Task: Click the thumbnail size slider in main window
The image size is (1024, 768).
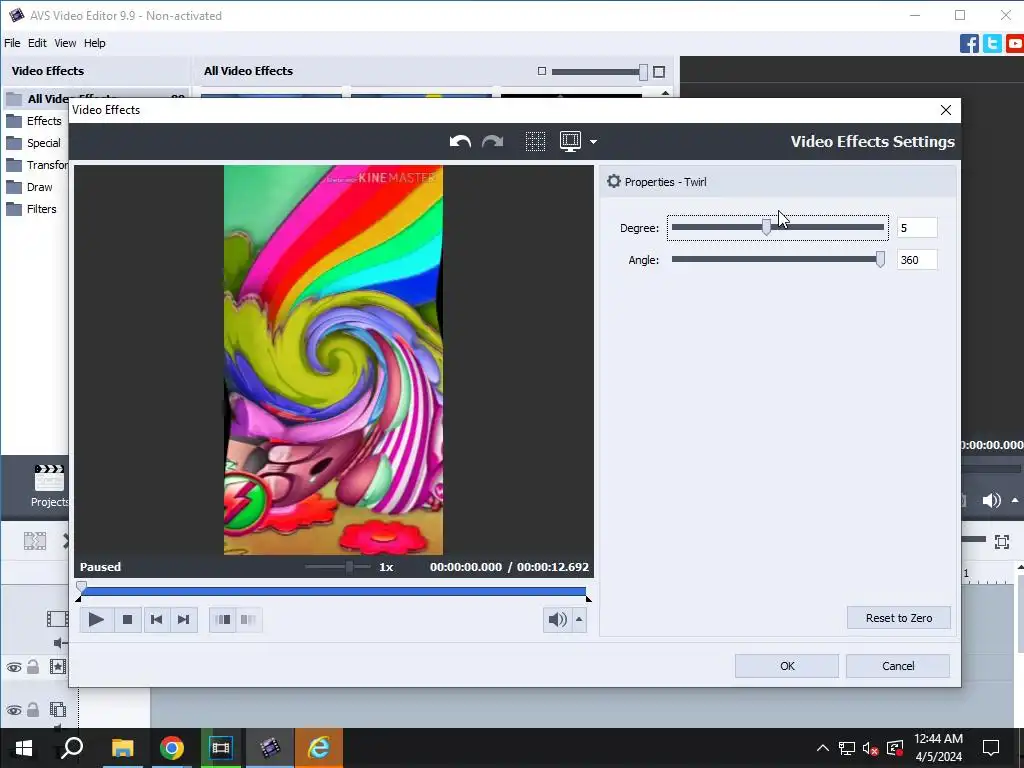Action: 598,72
